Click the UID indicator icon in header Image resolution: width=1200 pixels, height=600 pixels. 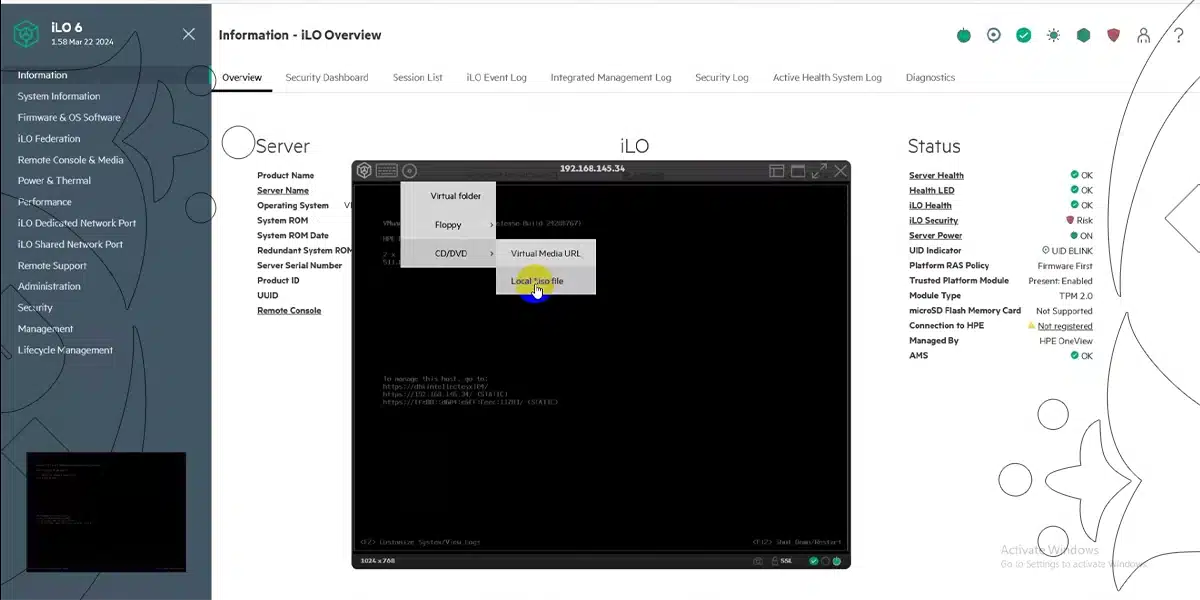[x=993, y=35]
